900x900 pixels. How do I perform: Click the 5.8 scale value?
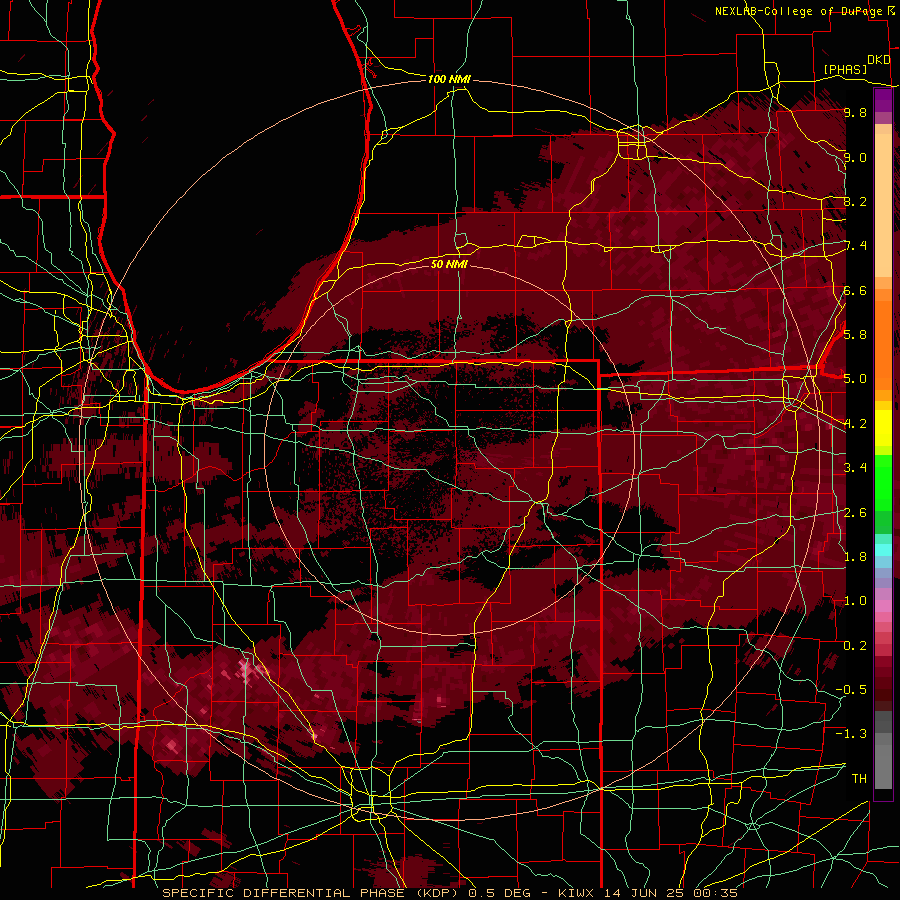pos(855,335)
